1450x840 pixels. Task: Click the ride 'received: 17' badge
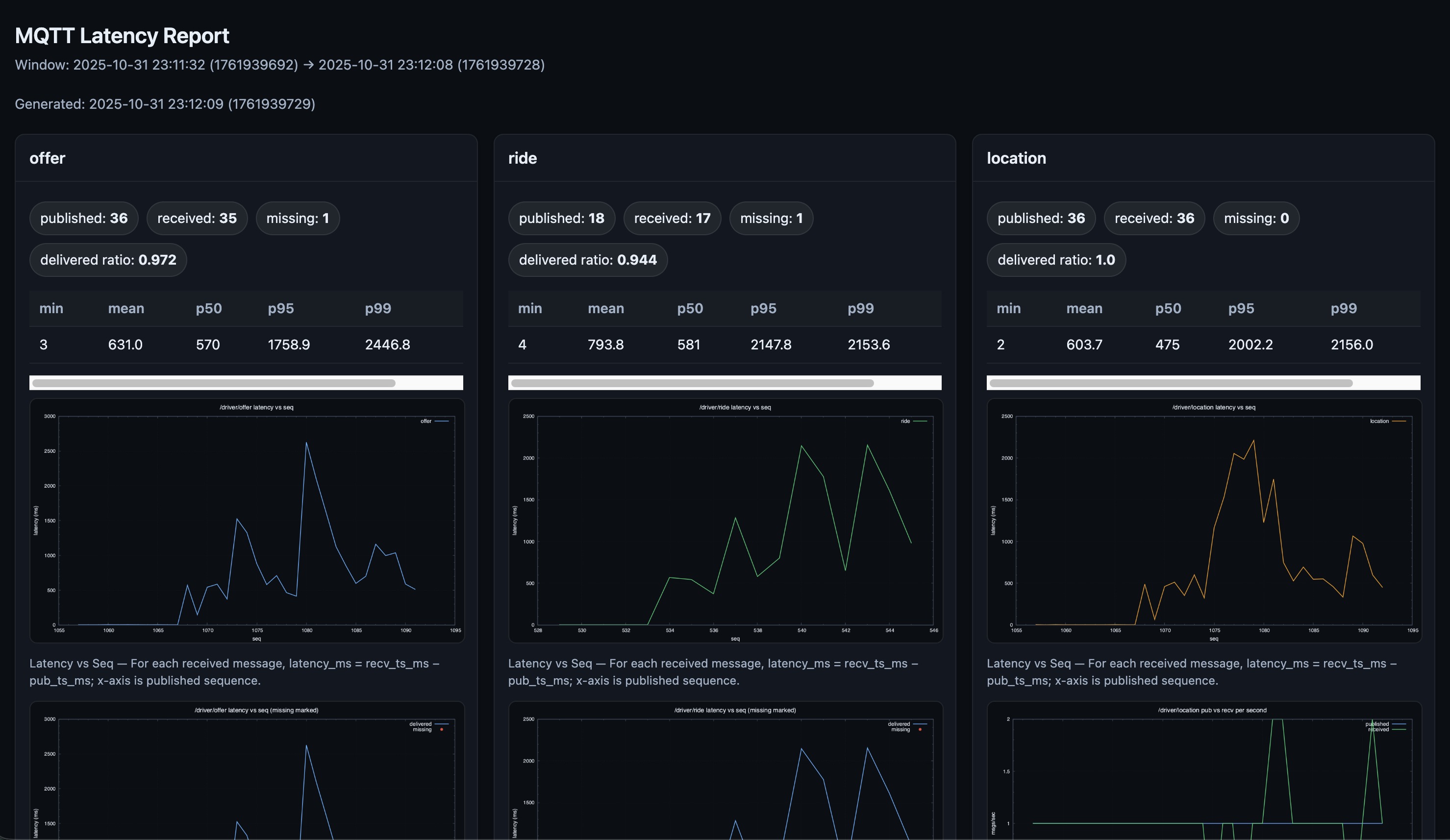point(672,218)
